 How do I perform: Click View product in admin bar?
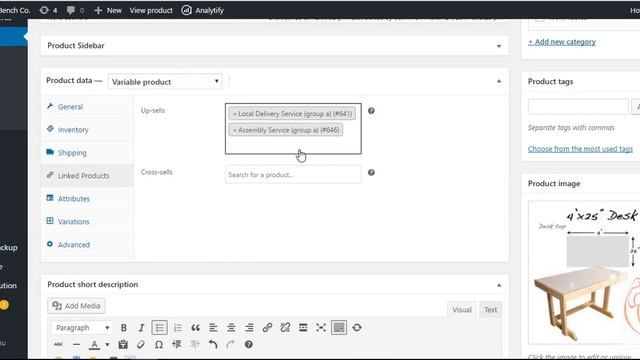[x=151, y=10]
